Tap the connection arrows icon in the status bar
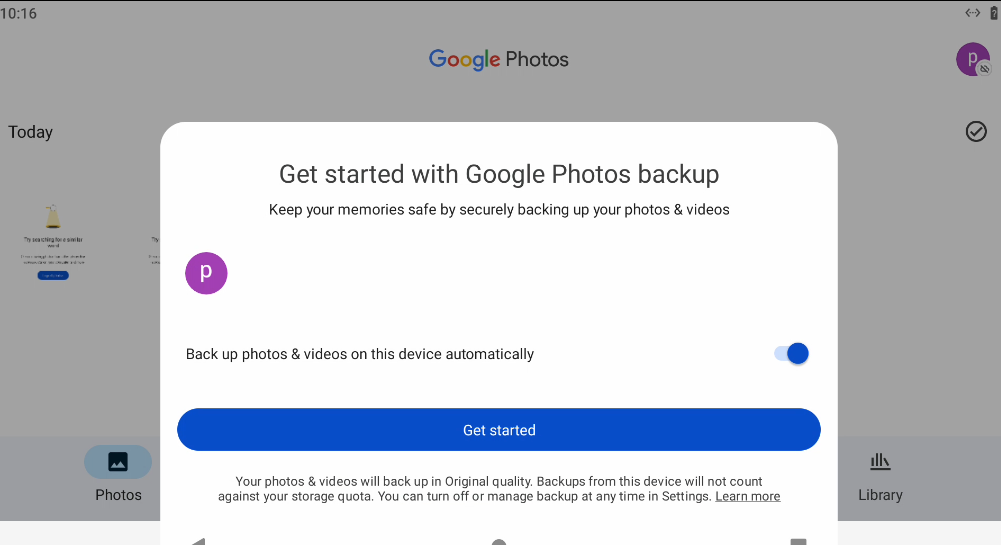Viewport: 1001px width, 545px height. pyautogui.click(x=972, y=13)
